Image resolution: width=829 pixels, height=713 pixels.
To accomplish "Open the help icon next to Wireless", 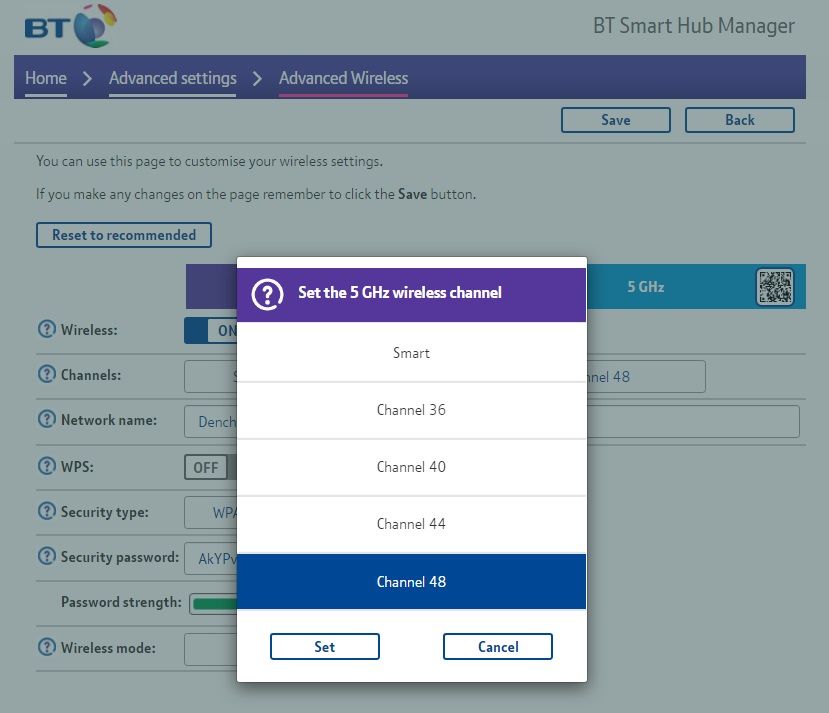I will point(47,329).
